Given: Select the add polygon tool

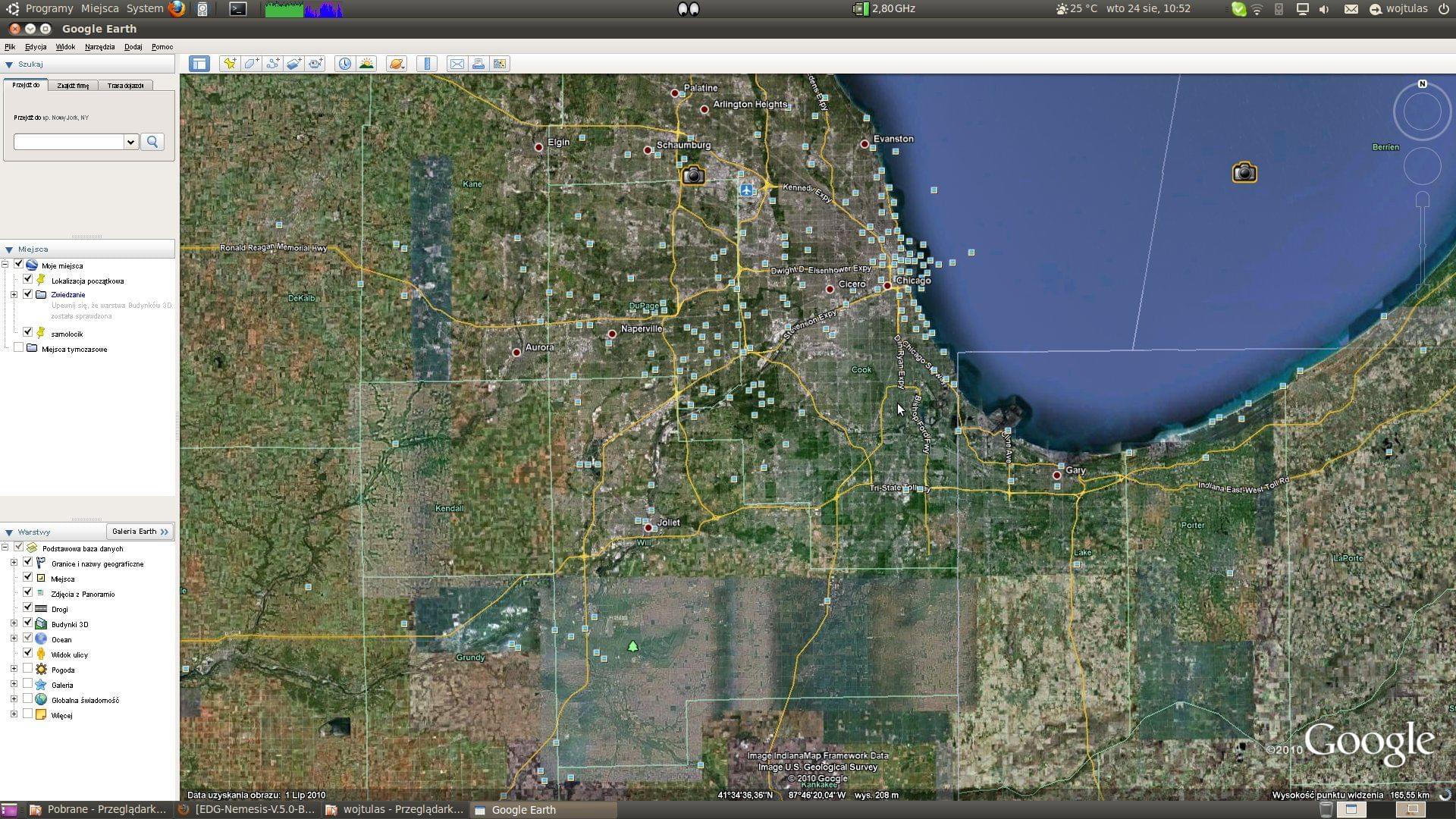Looking at the screenshot, I should point(251,64).
